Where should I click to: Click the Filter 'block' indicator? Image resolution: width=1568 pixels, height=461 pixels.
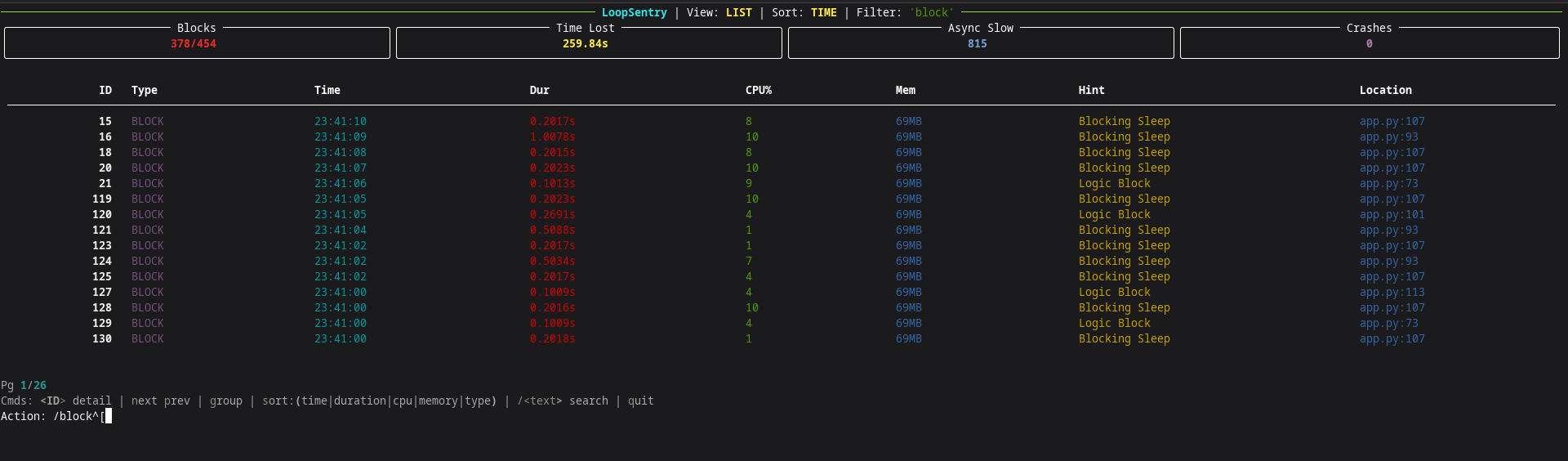[906, 13]
